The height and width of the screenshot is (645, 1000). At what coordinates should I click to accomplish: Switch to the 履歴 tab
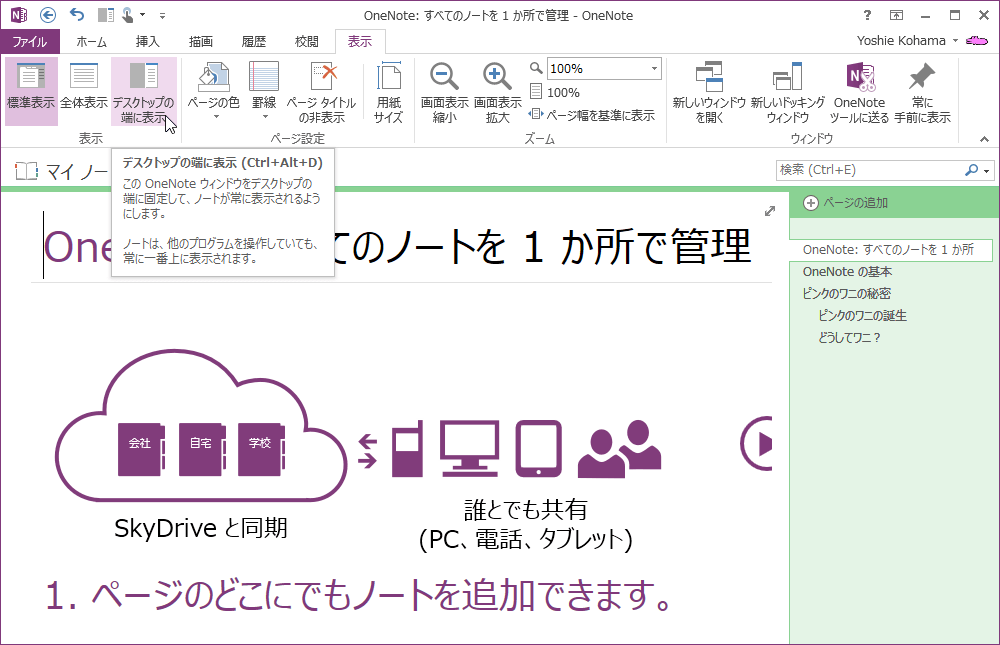tap(253, 41)
